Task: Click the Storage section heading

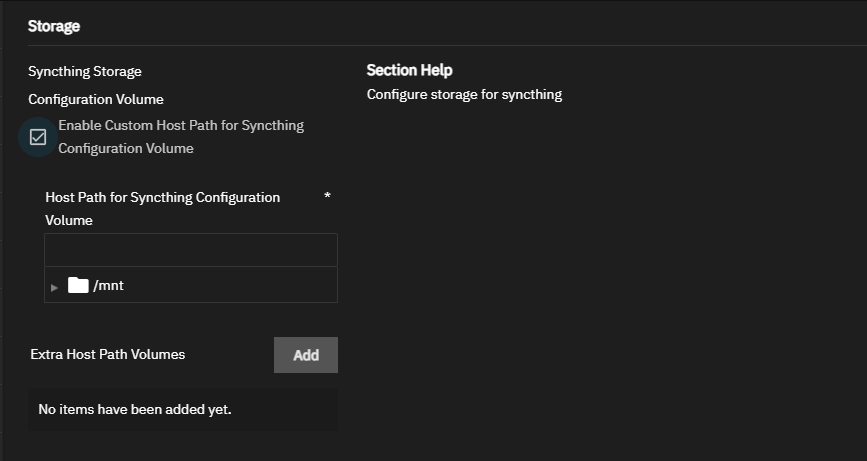Action: tap(54, 27)
